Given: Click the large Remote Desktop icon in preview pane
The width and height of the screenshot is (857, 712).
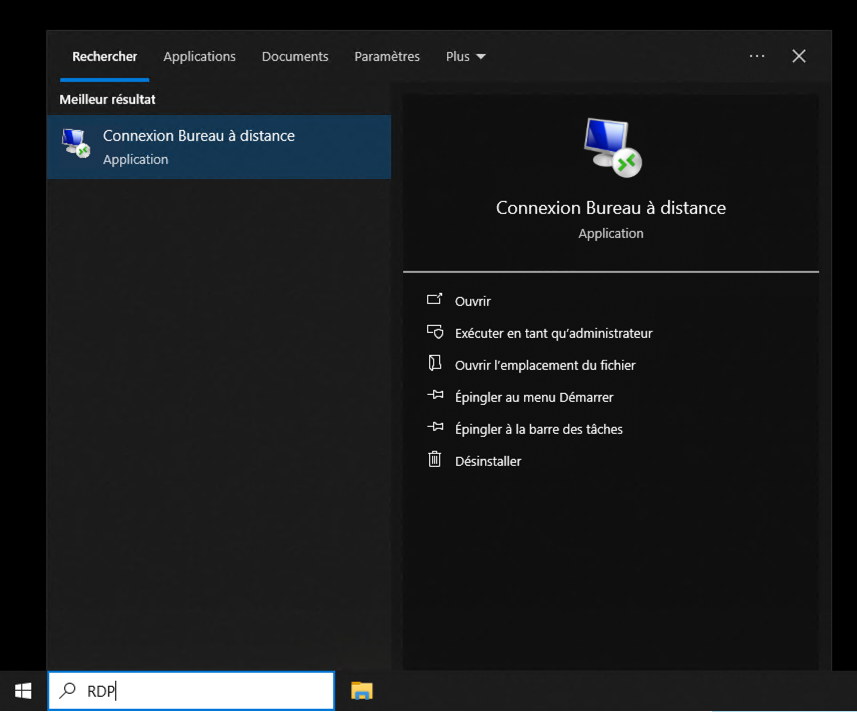Looking at the screenshot, I should point(613,148).
